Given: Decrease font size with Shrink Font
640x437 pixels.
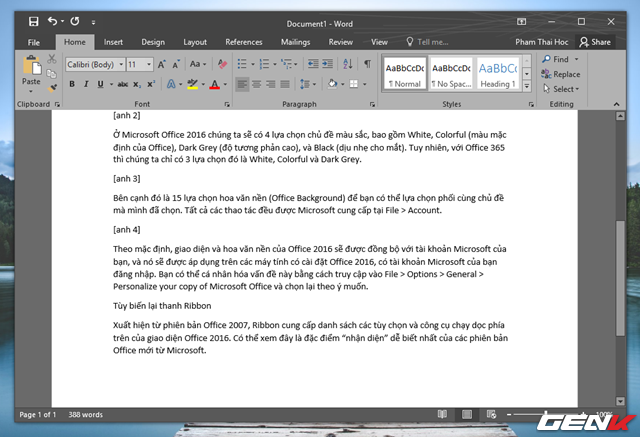Looking at the screenshot, I should coord(176,64).
